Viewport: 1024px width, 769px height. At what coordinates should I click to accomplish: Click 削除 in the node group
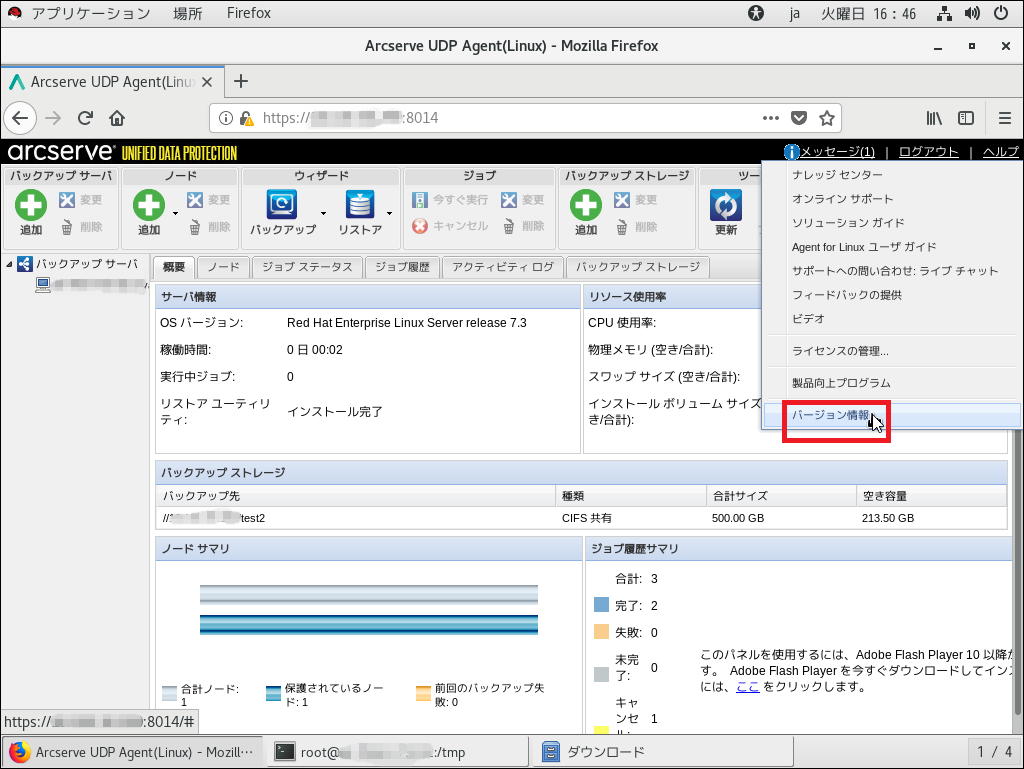coord(208,227)
